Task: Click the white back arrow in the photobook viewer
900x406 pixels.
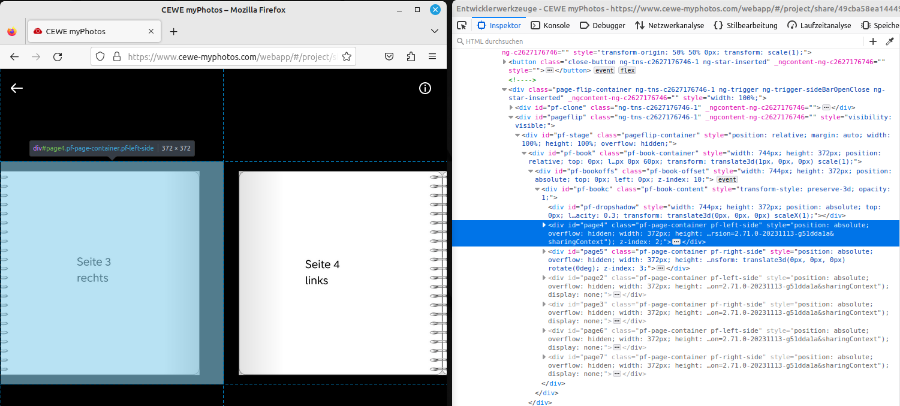Action: (x=17, y=88)
